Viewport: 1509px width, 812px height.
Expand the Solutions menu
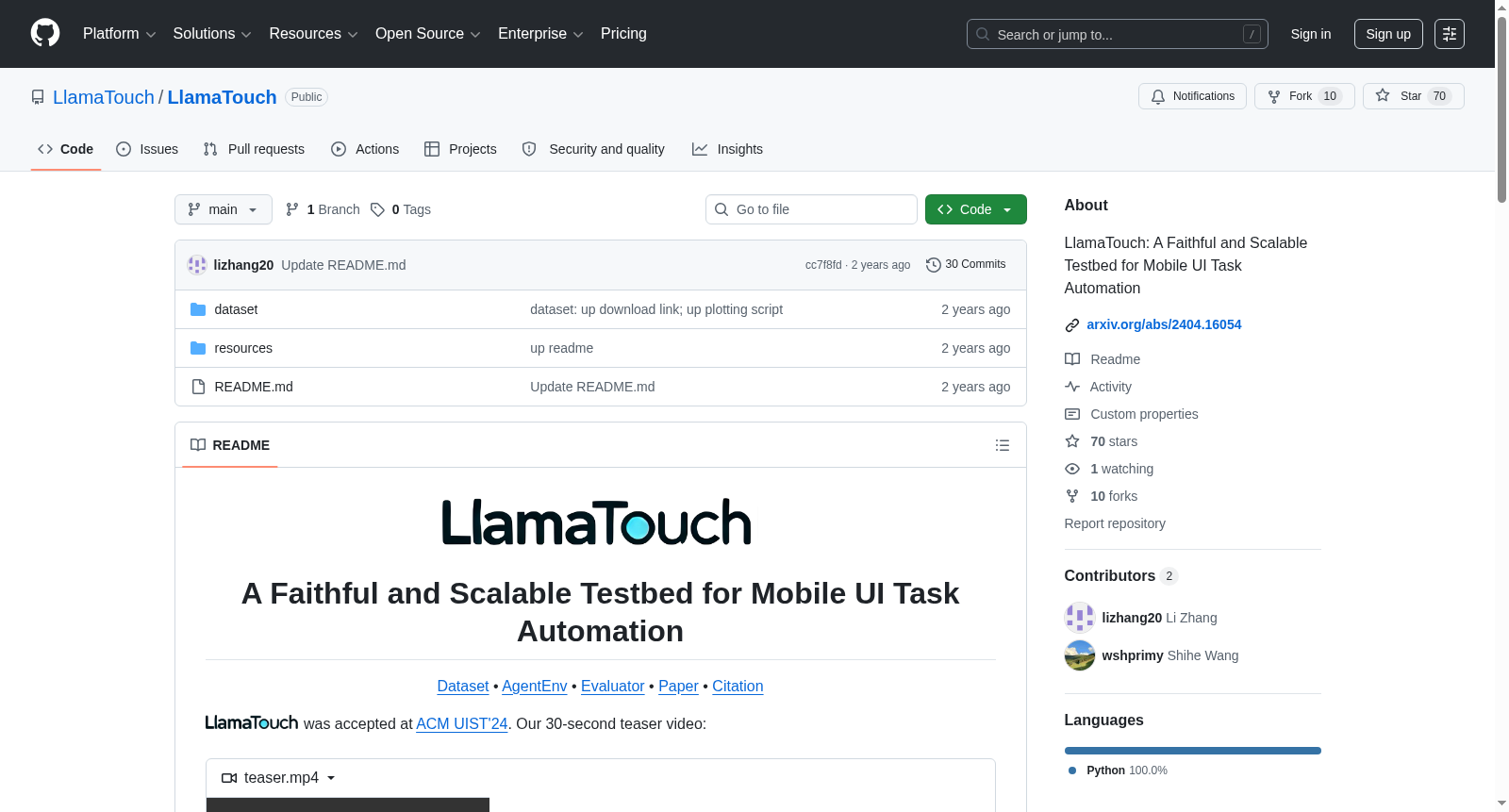click(212, 34)
